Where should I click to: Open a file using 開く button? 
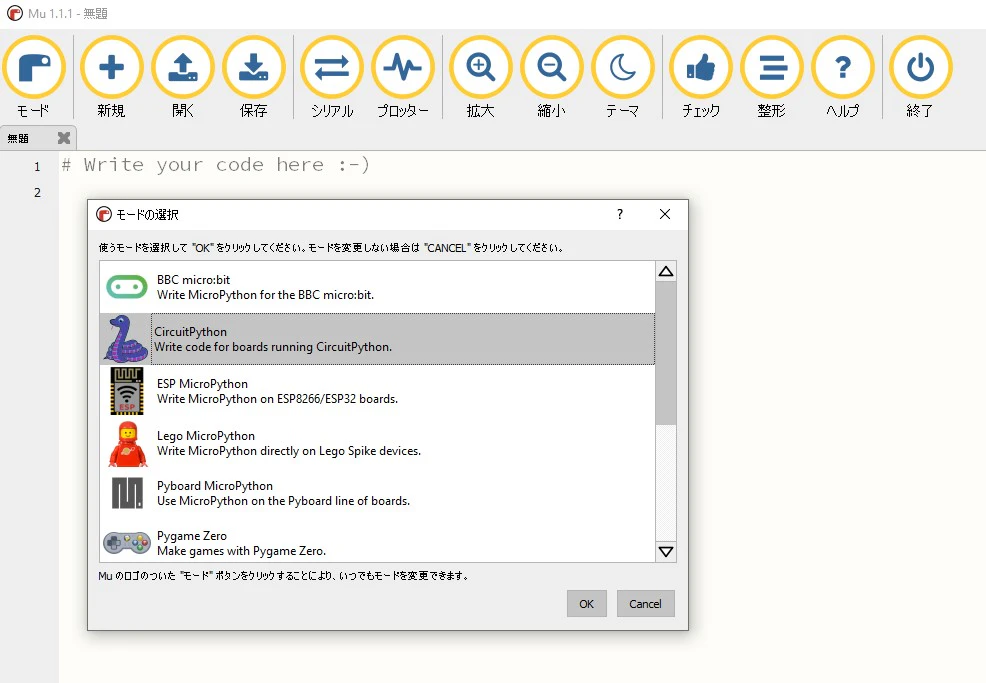tap(183, 77)
